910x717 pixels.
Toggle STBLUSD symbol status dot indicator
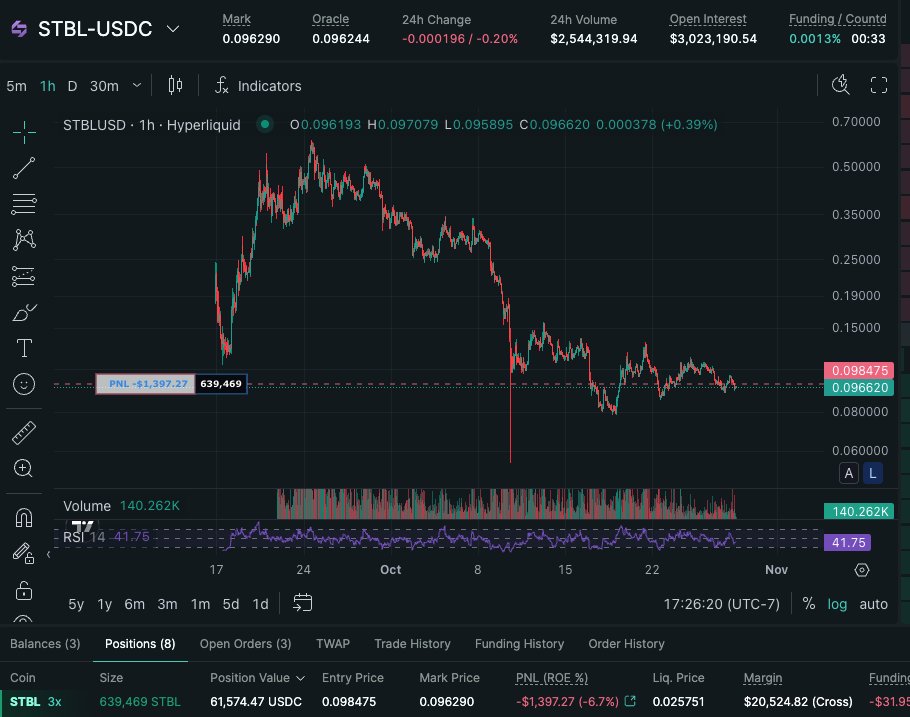click(265, 124)
